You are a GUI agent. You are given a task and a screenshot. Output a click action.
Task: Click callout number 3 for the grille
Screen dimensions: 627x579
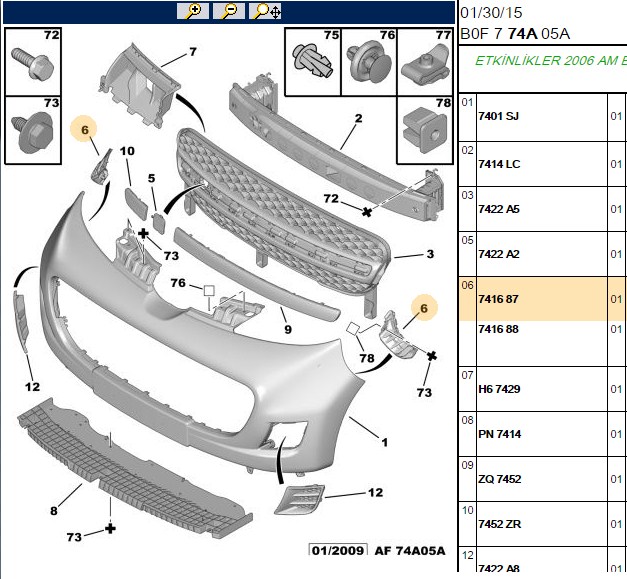430,254
